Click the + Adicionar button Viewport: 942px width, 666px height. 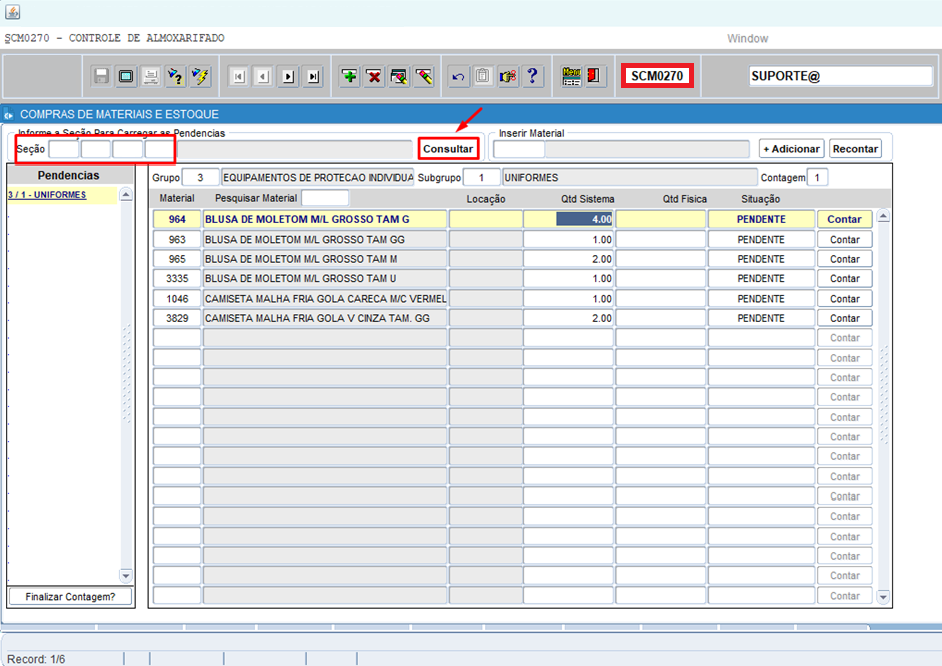791,149
